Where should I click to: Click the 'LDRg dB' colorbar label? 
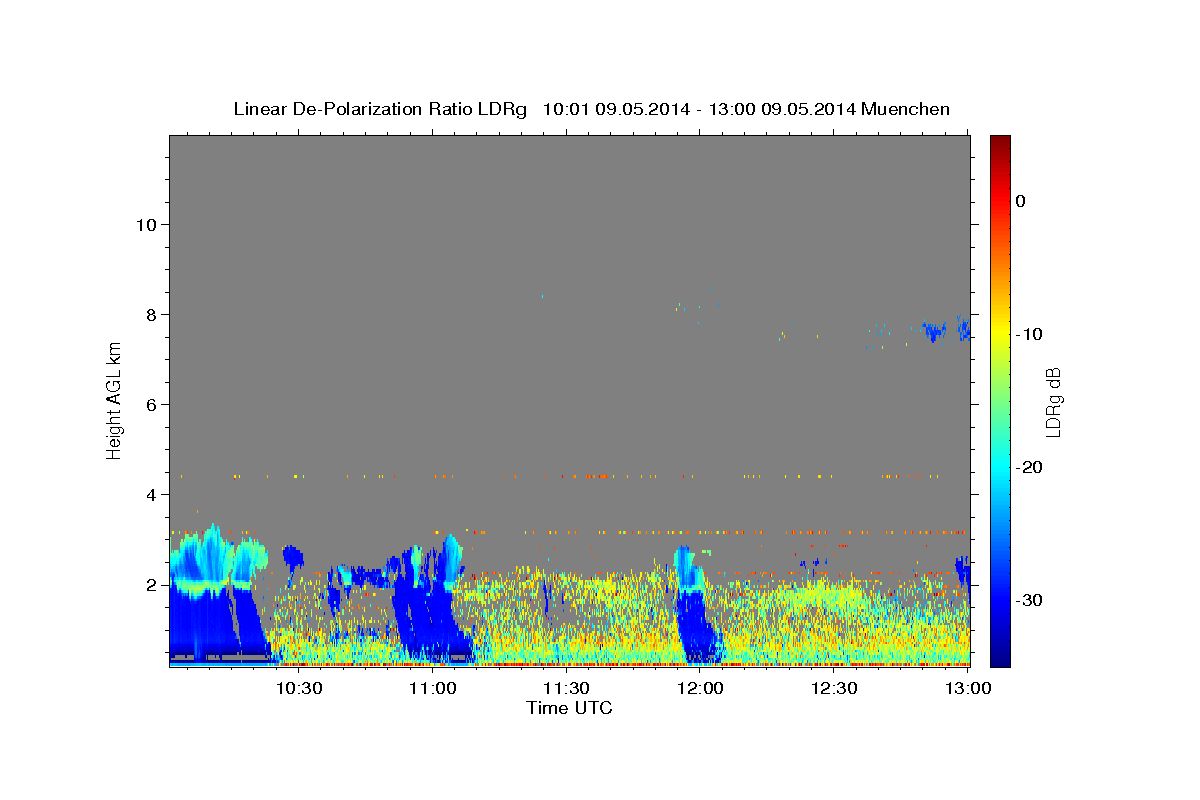(1053, 401)
